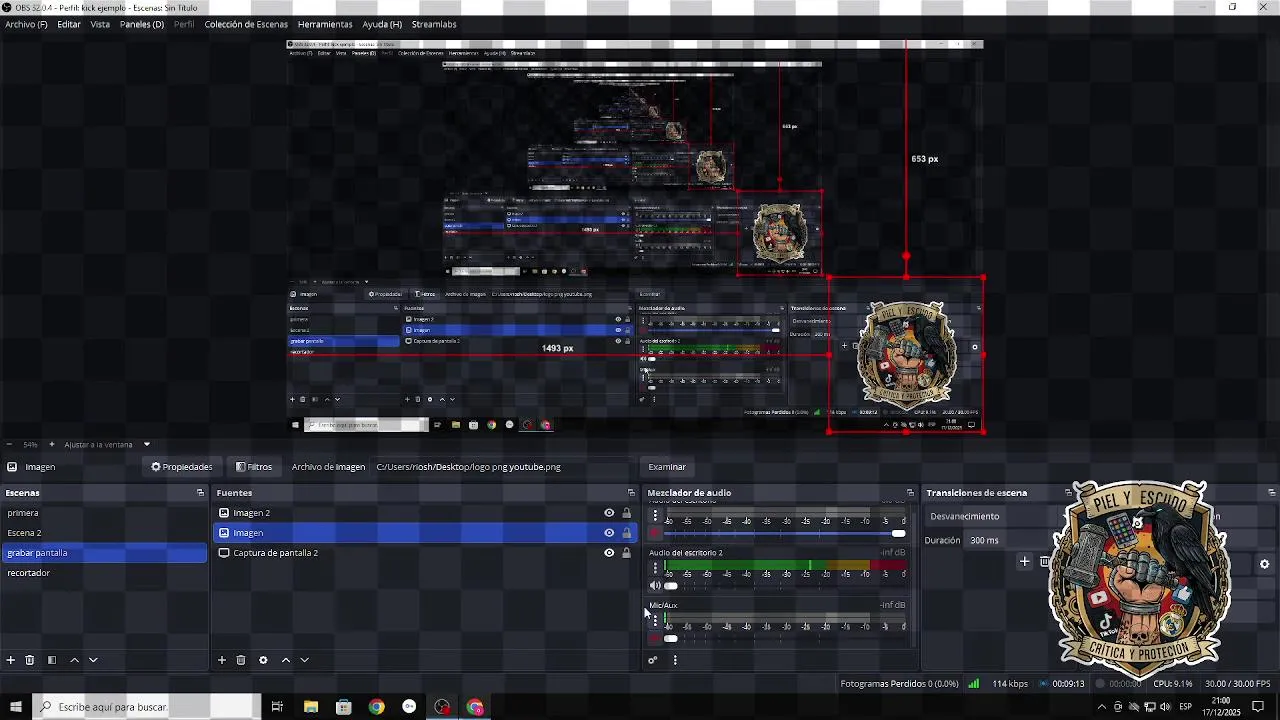Open Streamlabs menu
The height and width of the screenshot is (720, 1280).
434,24
